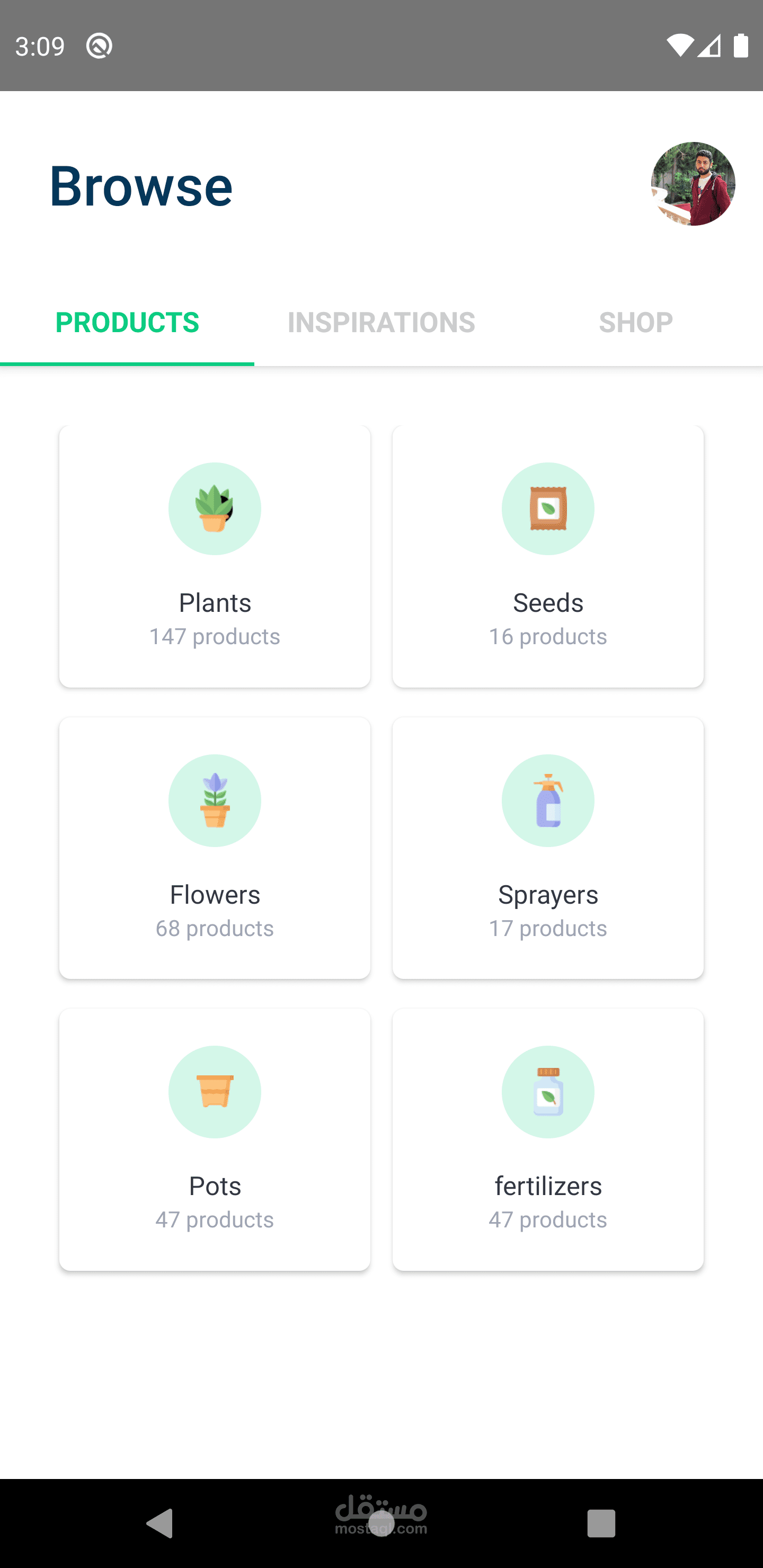Image resolution: width=763 pixels, height=1568 pixels.
Task: Tap the Wi-Fi status bar icon
Action: 679,46
